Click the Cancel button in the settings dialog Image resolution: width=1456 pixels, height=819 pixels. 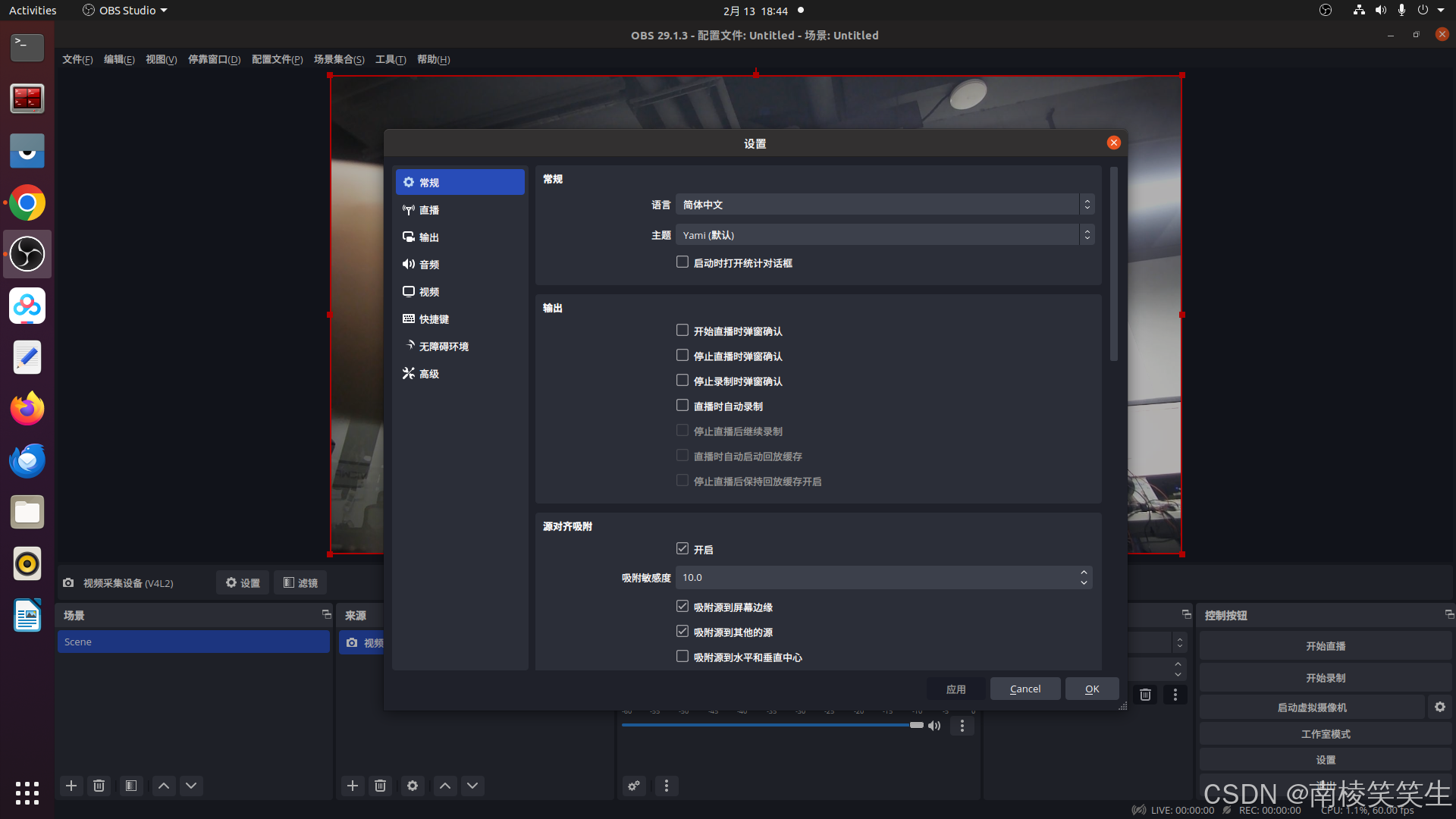click(1025, 689)
